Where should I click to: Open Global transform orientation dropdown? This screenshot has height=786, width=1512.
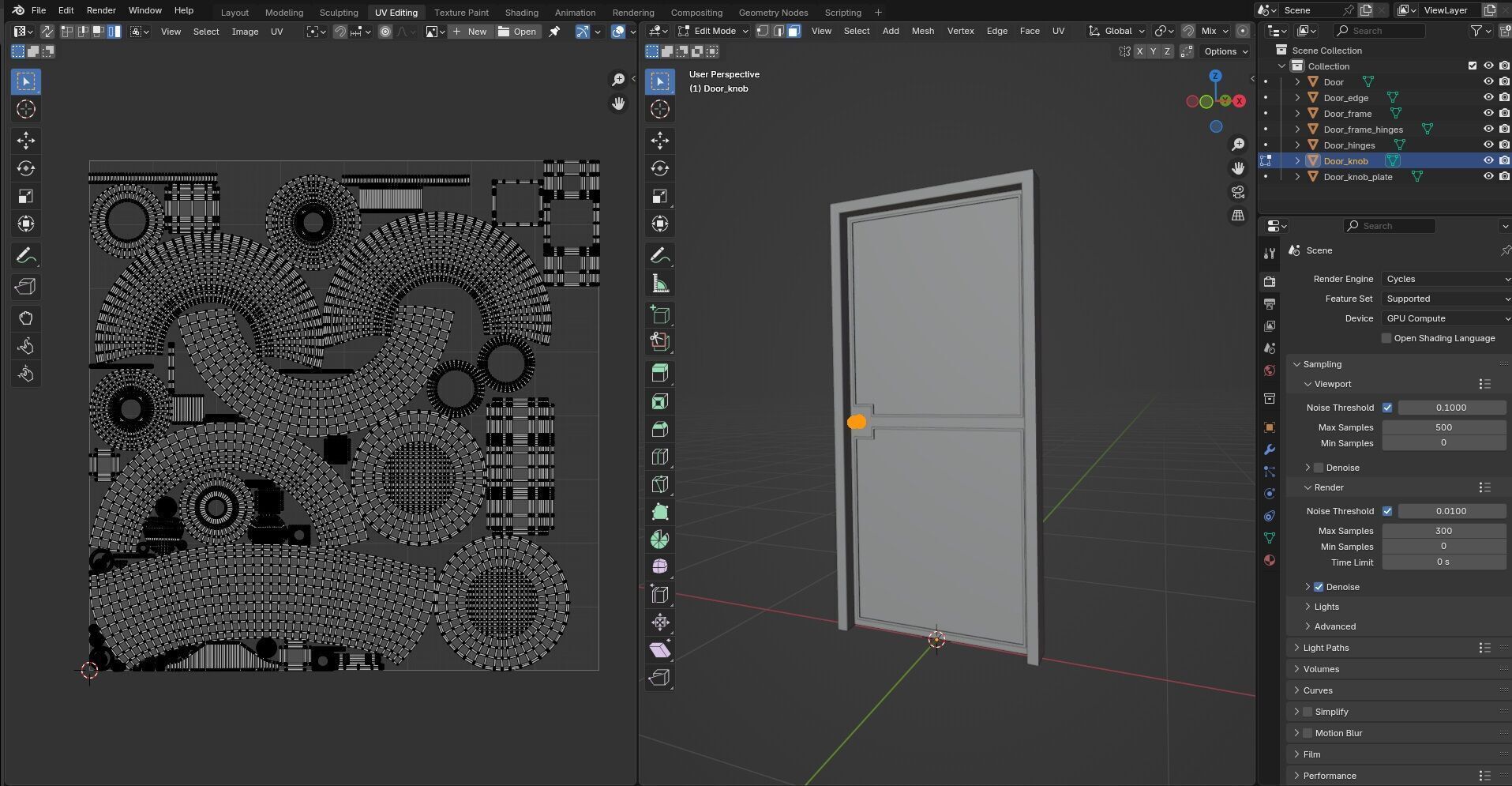point(1116,31)
